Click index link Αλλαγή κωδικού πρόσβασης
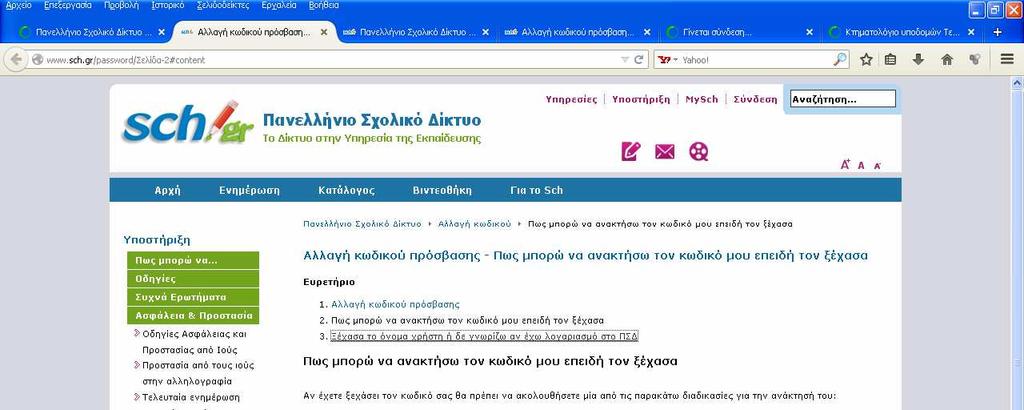Screen dimensions: 1024x410 tap(395, 304)
